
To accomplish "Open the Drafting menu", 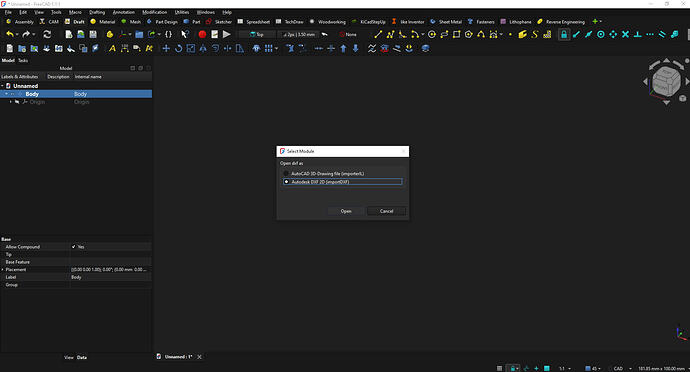I will [97, 12].
